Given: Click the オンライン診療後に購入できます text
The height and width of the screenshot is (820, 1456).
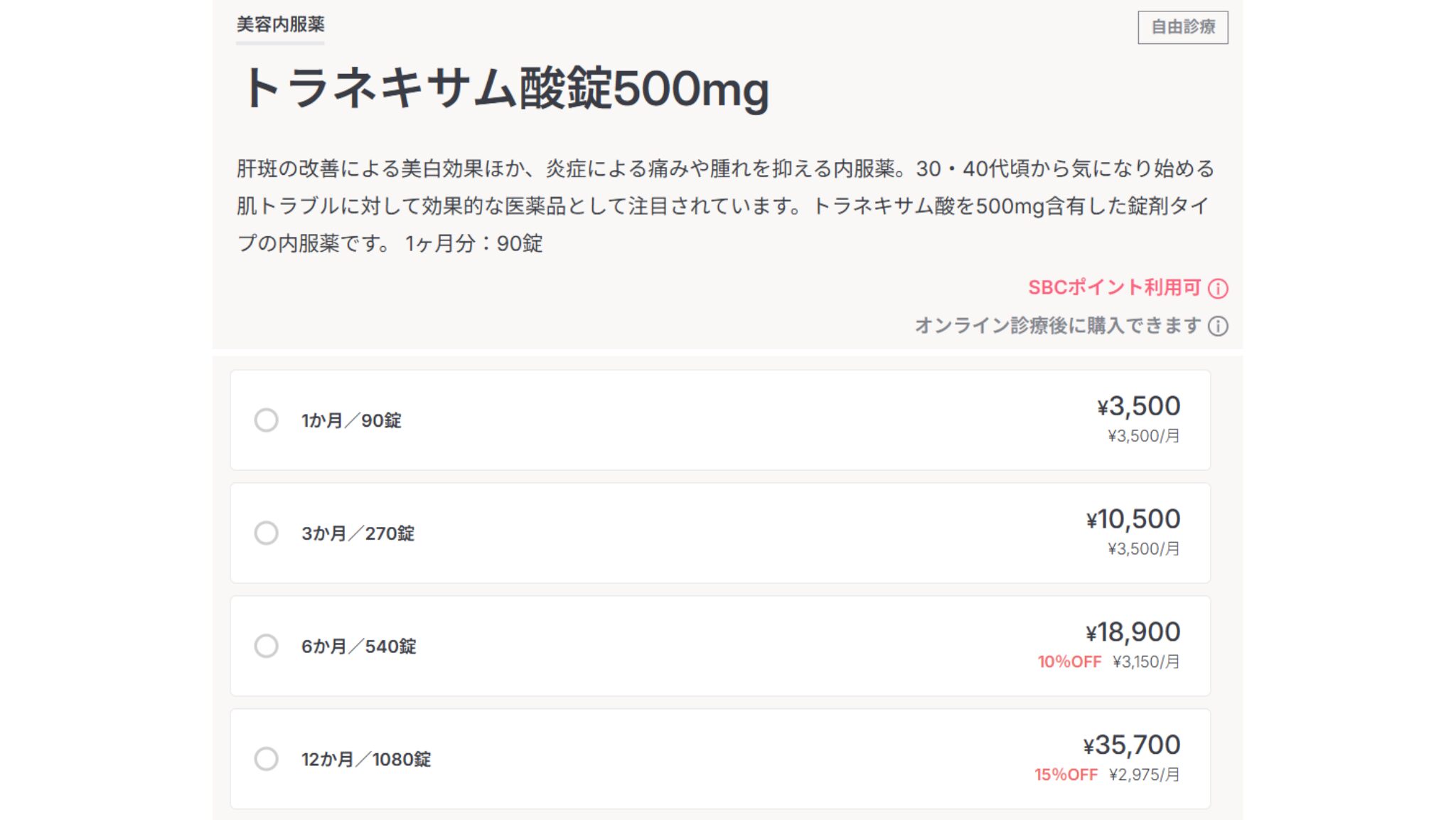Looking at the screenshot, I should 1057,326.
